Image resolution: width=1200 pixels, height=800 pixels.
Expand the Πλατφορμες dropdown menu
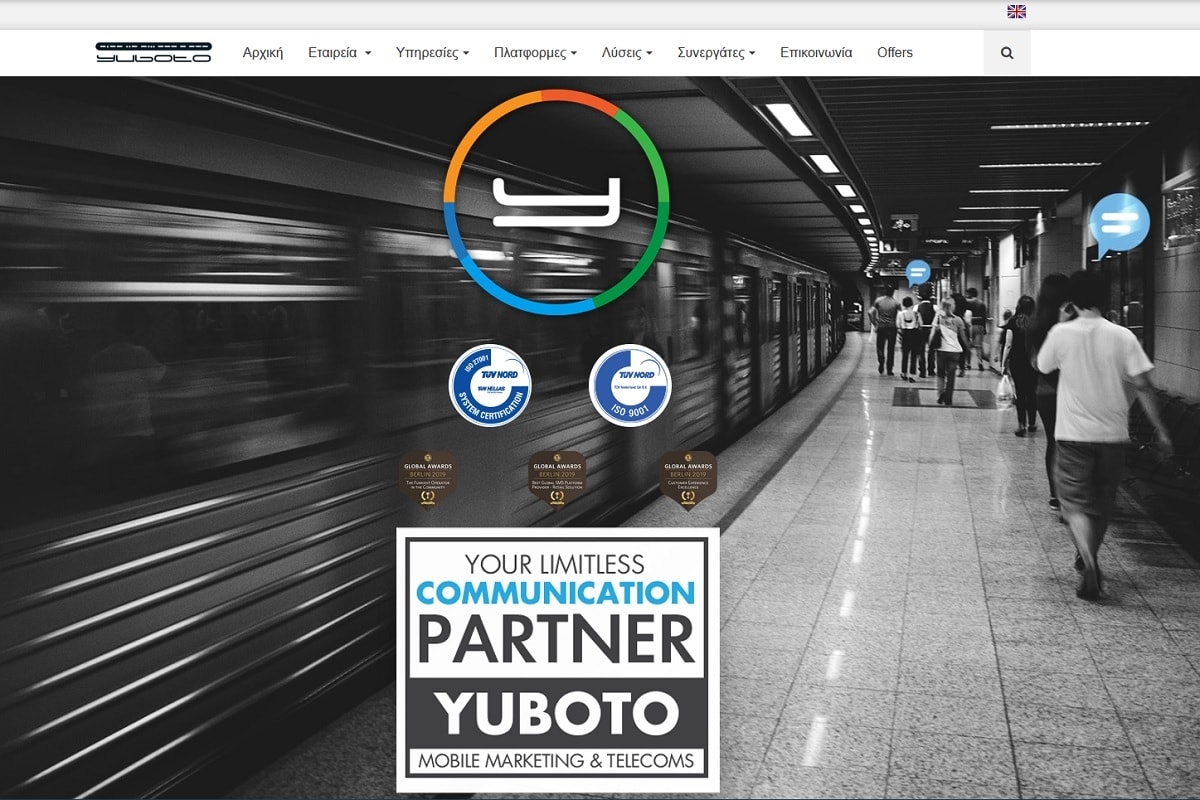(535, 53)
